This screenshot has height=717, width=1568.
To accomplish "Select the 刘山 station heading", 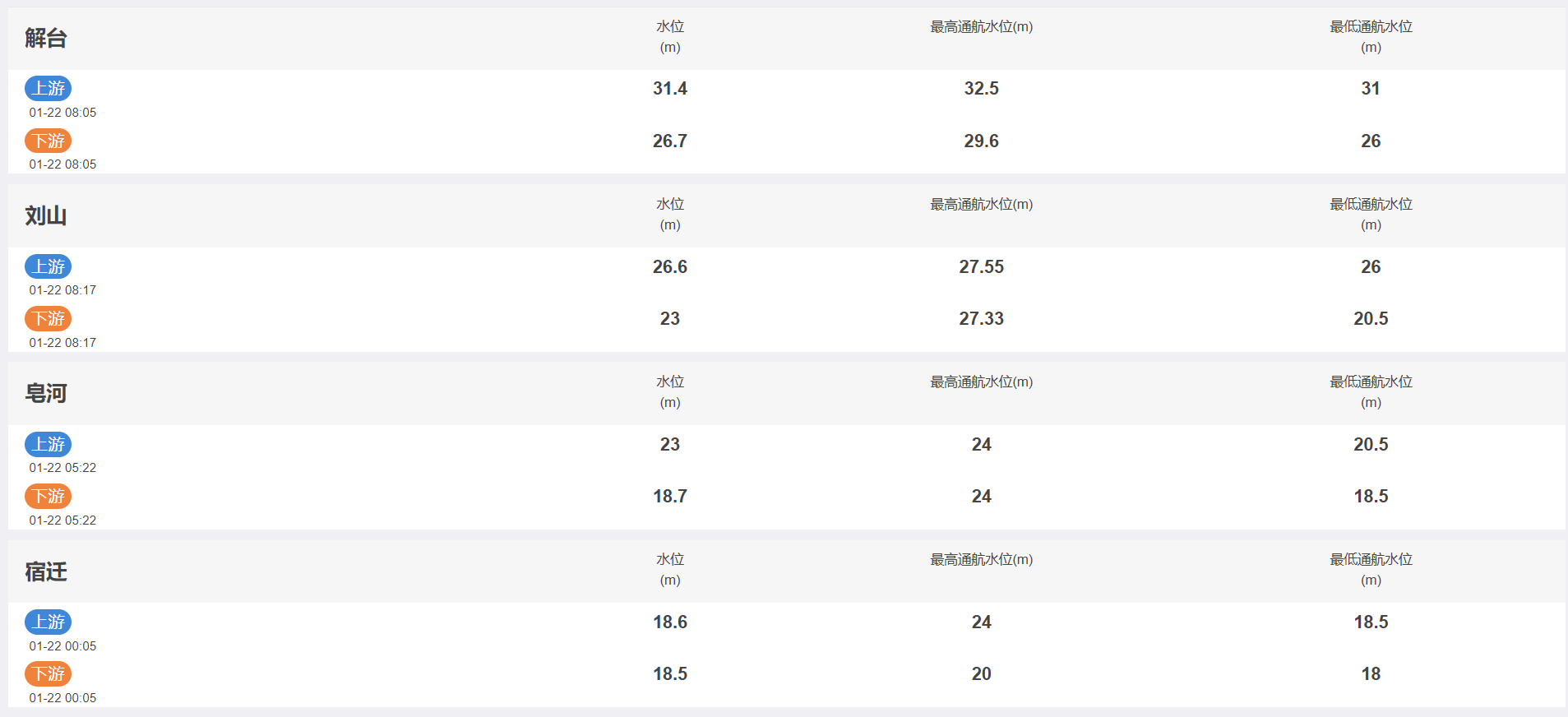I will tap(46, 215).
